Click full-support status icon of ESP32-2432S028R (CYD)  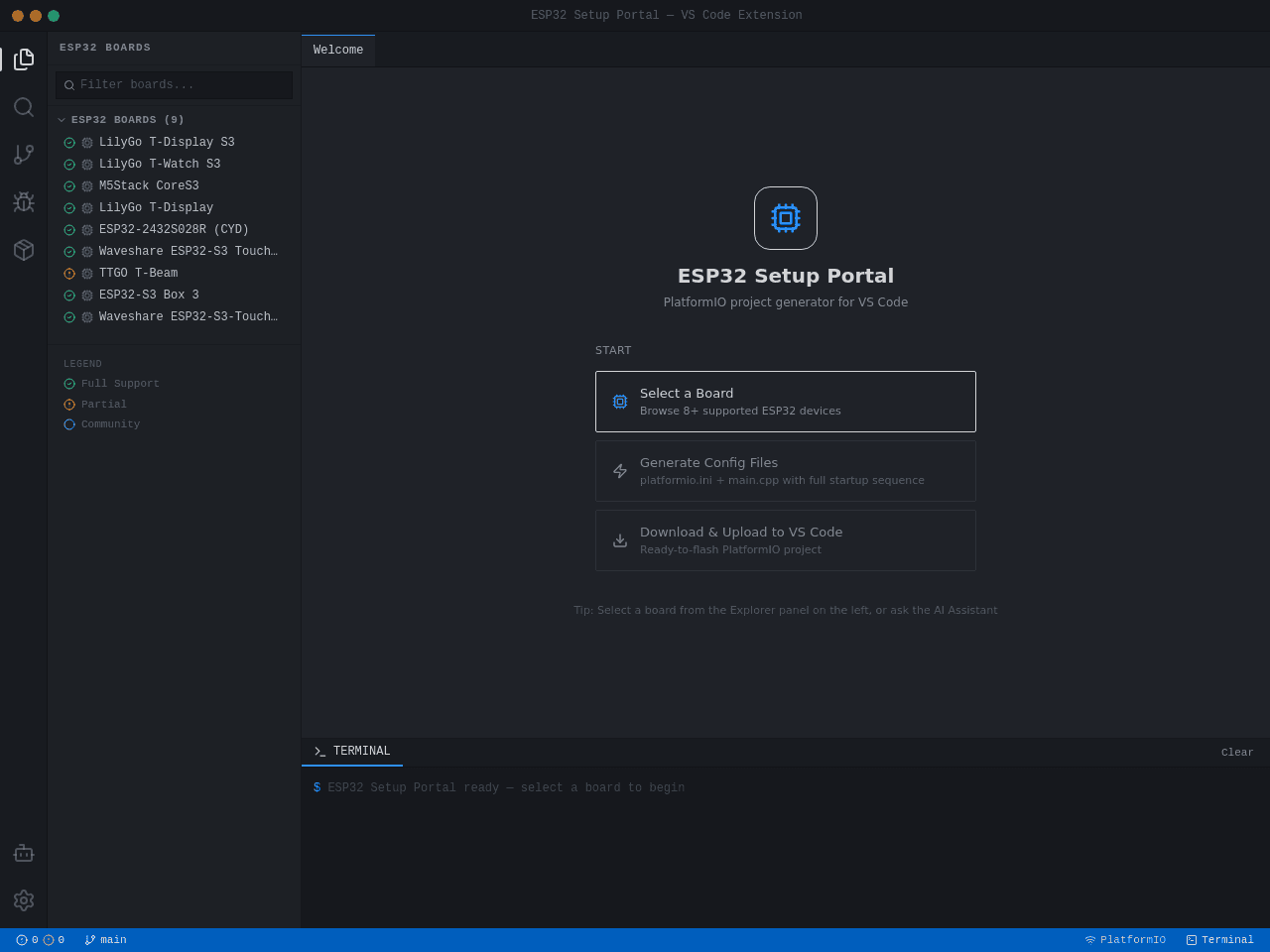tap(69, 230)
